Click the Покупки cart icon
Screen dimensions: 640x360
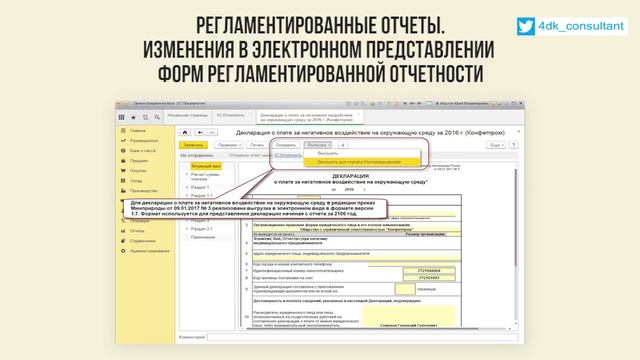pyautogui.click(x=123, y=171)
